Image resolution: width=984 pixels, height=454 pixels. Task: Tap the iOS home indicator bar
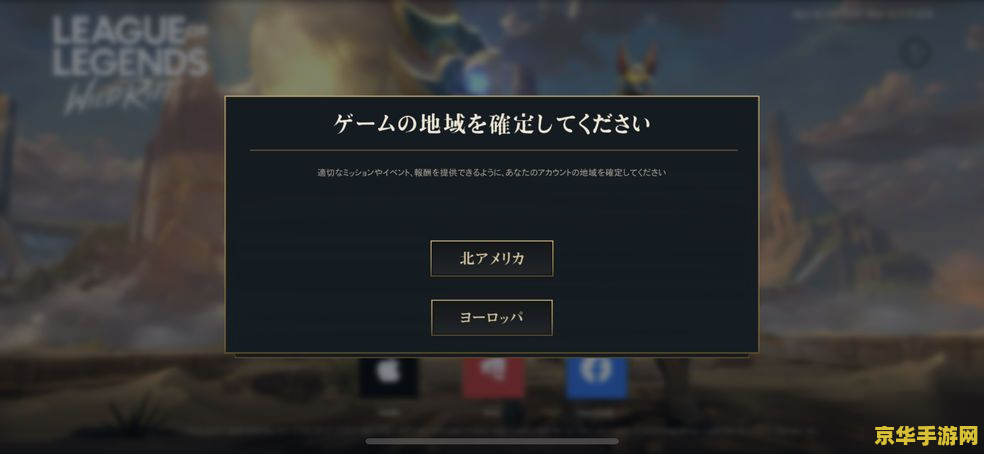point(492,441)
